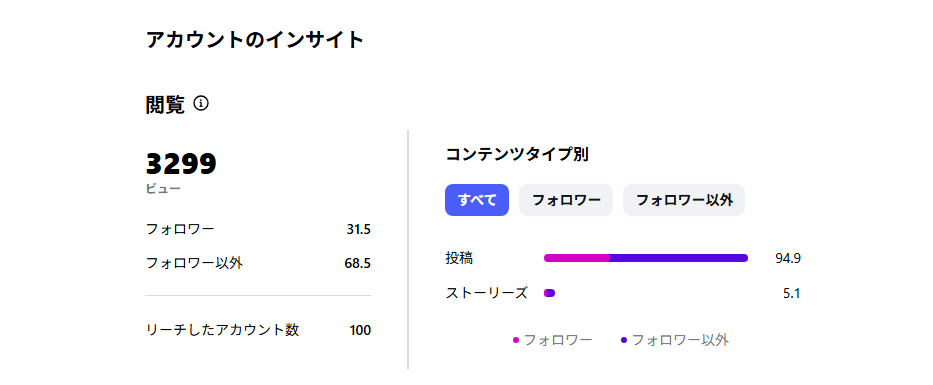Click the 投稿 content type label
Viewport: 933px width, 385px height.
[x=459, y=258]
